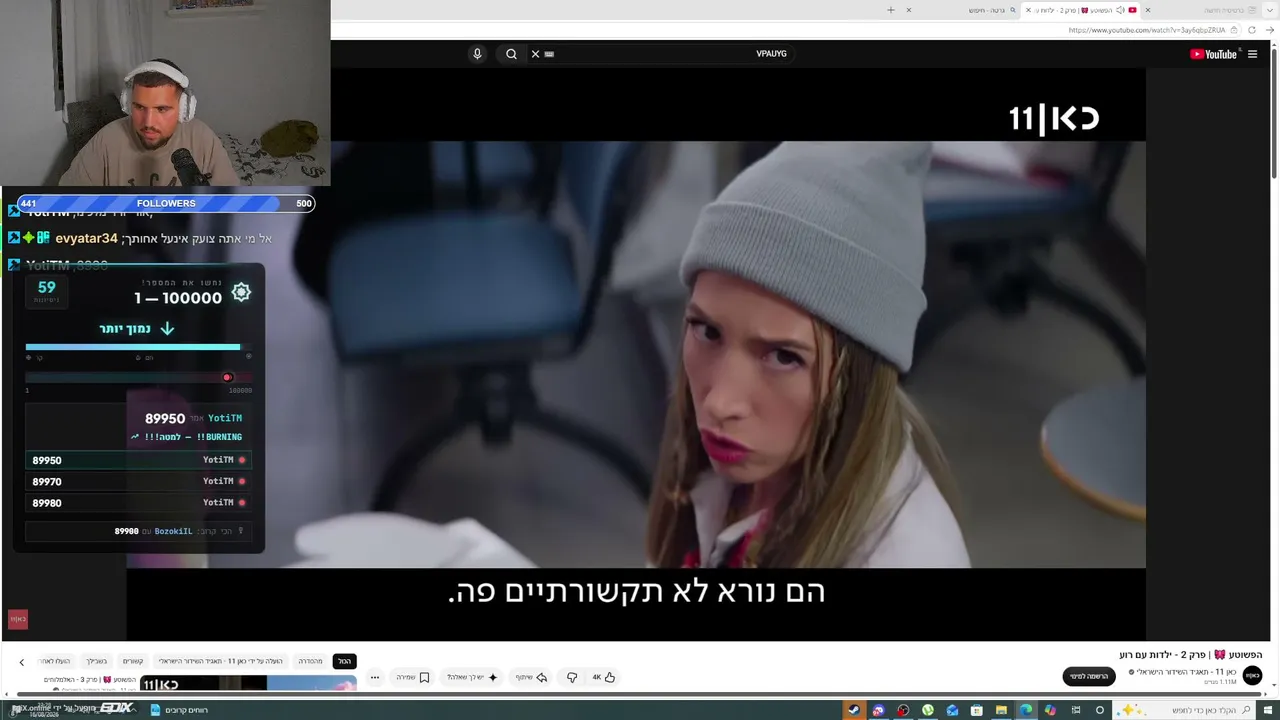Open Steam from the taskbar

point(854,710)
